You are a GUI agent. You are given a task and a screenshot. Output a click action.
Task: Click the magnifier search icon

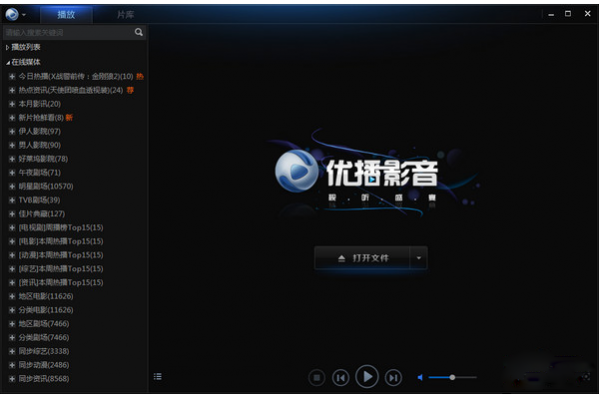(x=139, y=32)
